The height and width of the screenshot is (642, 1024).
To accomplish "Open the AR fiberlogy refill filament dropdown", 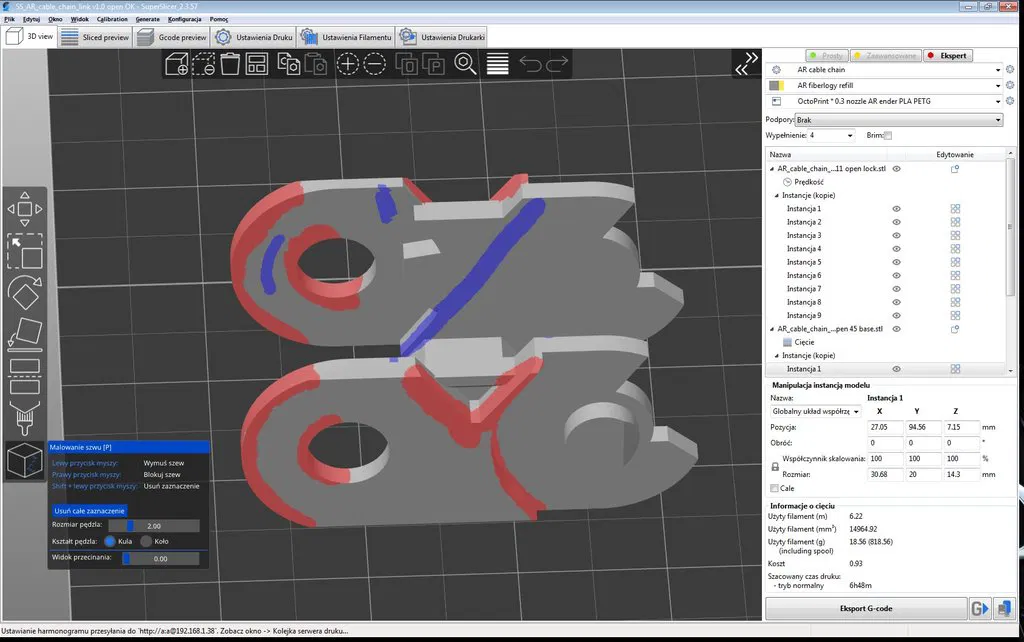I will tap(998, 86).
